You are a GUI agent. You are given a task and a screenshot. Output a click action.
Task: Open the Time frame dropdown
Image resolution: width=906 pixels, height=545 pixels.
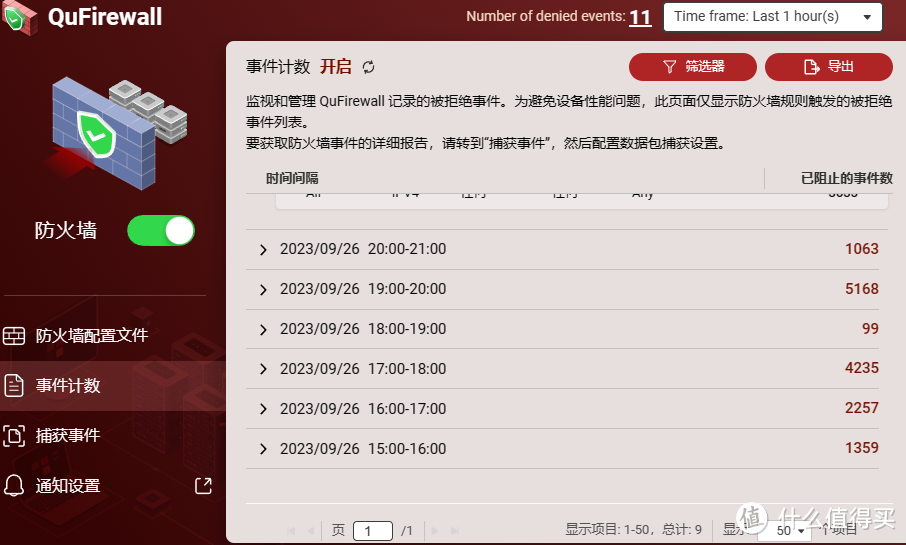pos(773,17)
